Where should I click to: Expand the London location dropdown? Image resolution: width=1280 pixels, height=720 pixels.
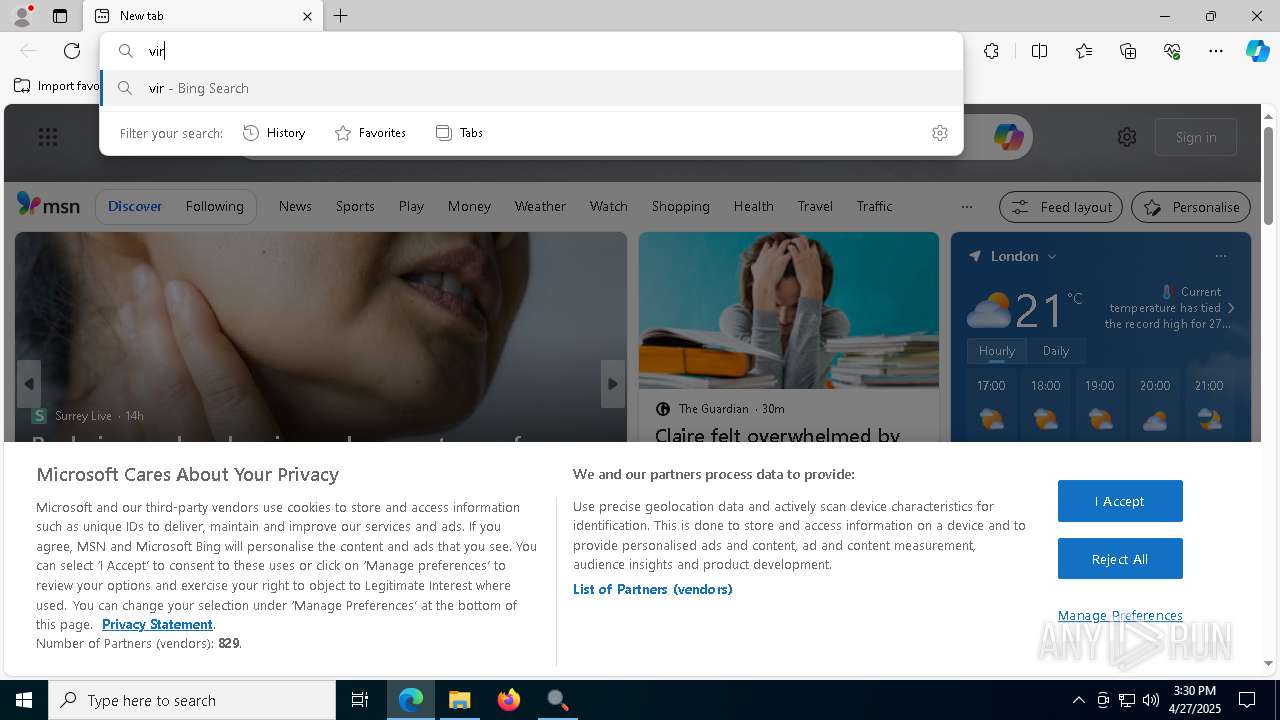pyautogui.click(x=1052, y=257)
